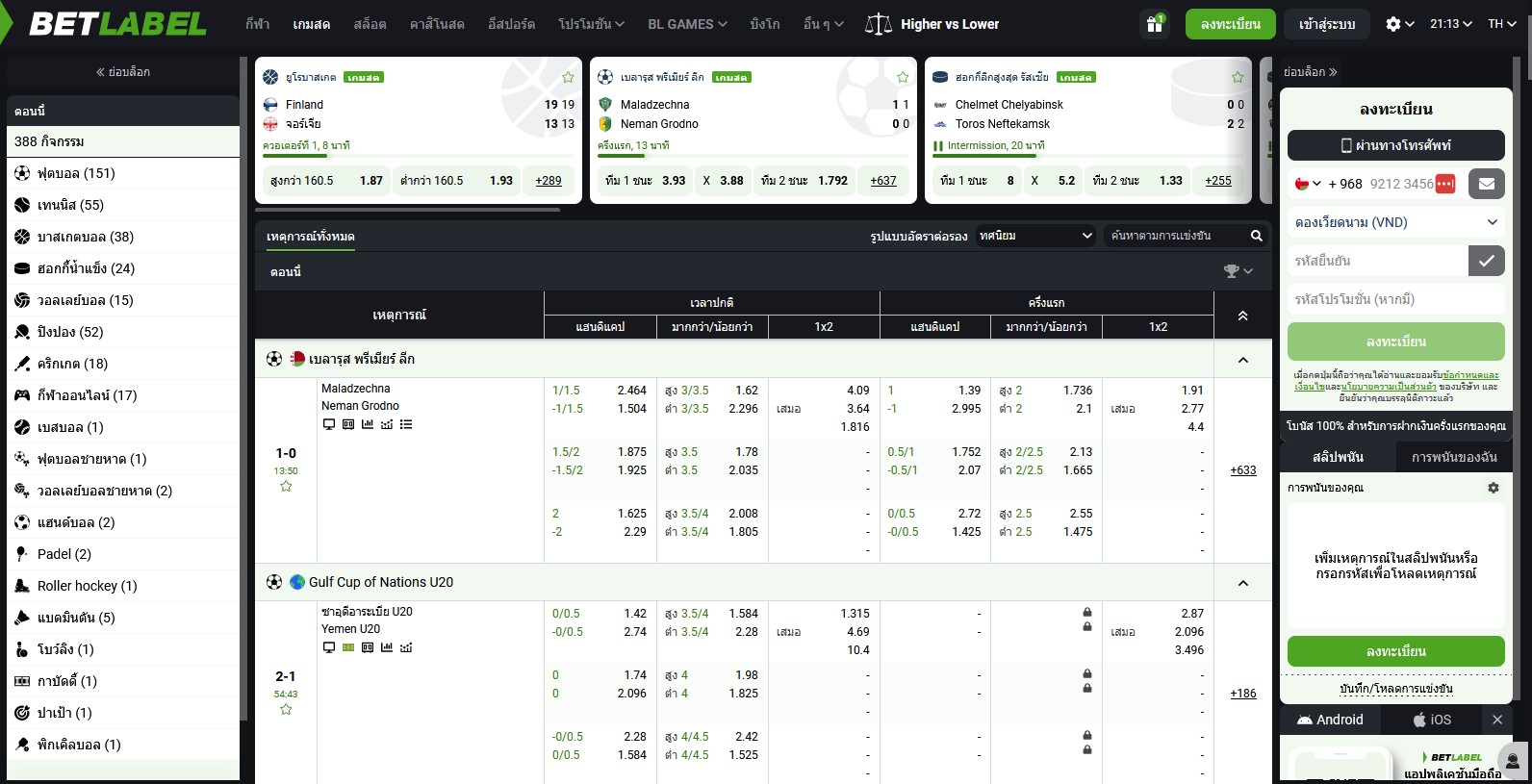The width and height of the screenshot is (1532, 784).
Task: Collapse right panel with ย่อบล็อก
Action: click(1311, 72)
